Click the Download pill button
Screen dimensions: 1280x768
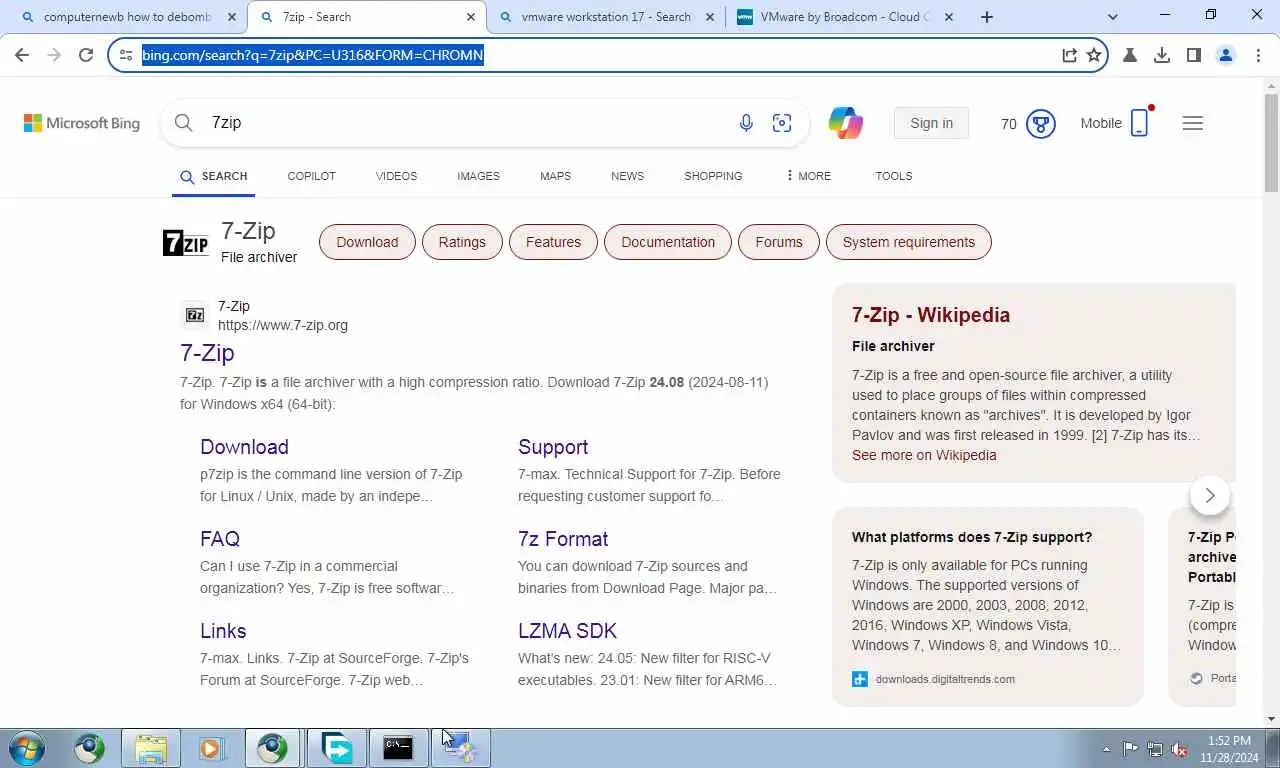click(367, 242)
